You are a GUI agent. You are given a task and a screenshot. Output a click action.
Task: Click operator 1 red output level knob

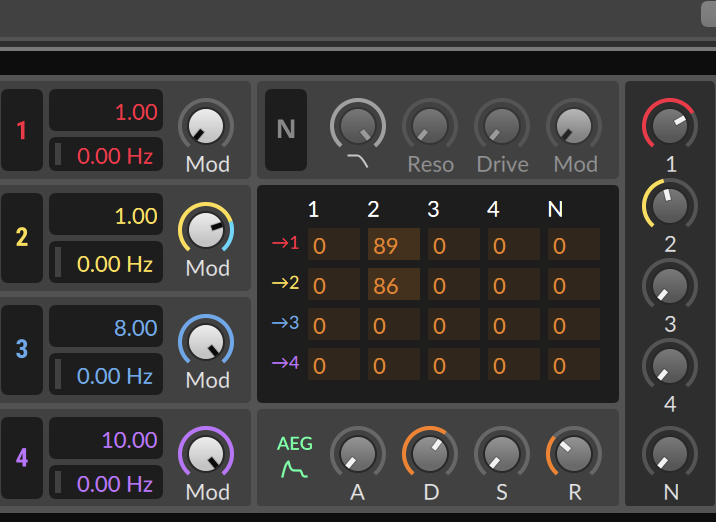pyautogui.click(x=670, y=126)
